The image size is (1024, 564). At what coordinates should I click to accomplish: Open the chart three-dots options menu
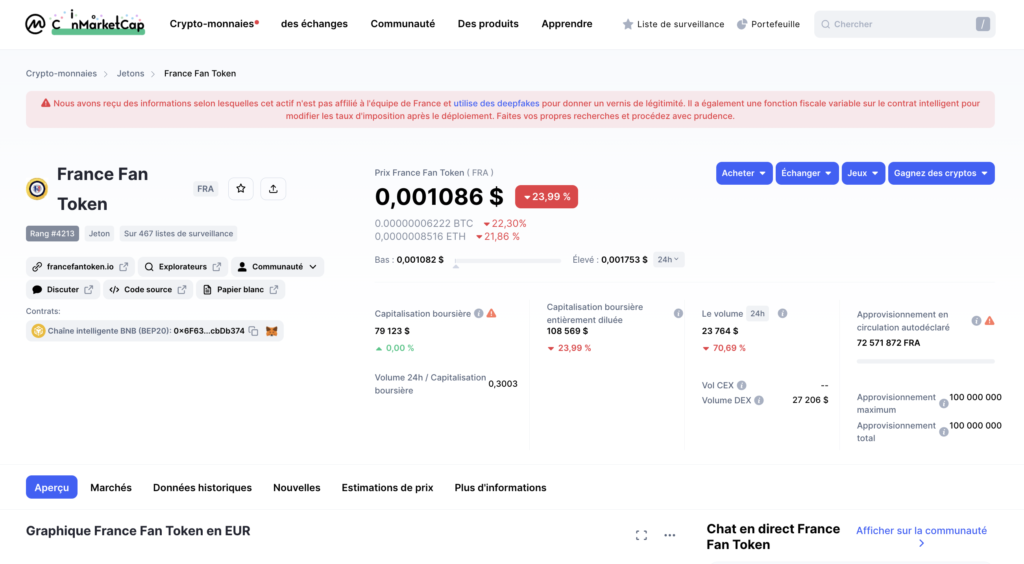tap(670, 535)
